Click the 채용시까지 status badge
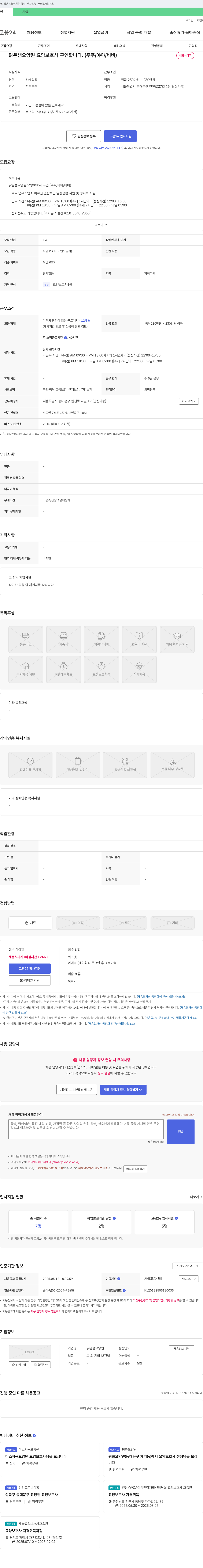 click(x=185, y=55)
